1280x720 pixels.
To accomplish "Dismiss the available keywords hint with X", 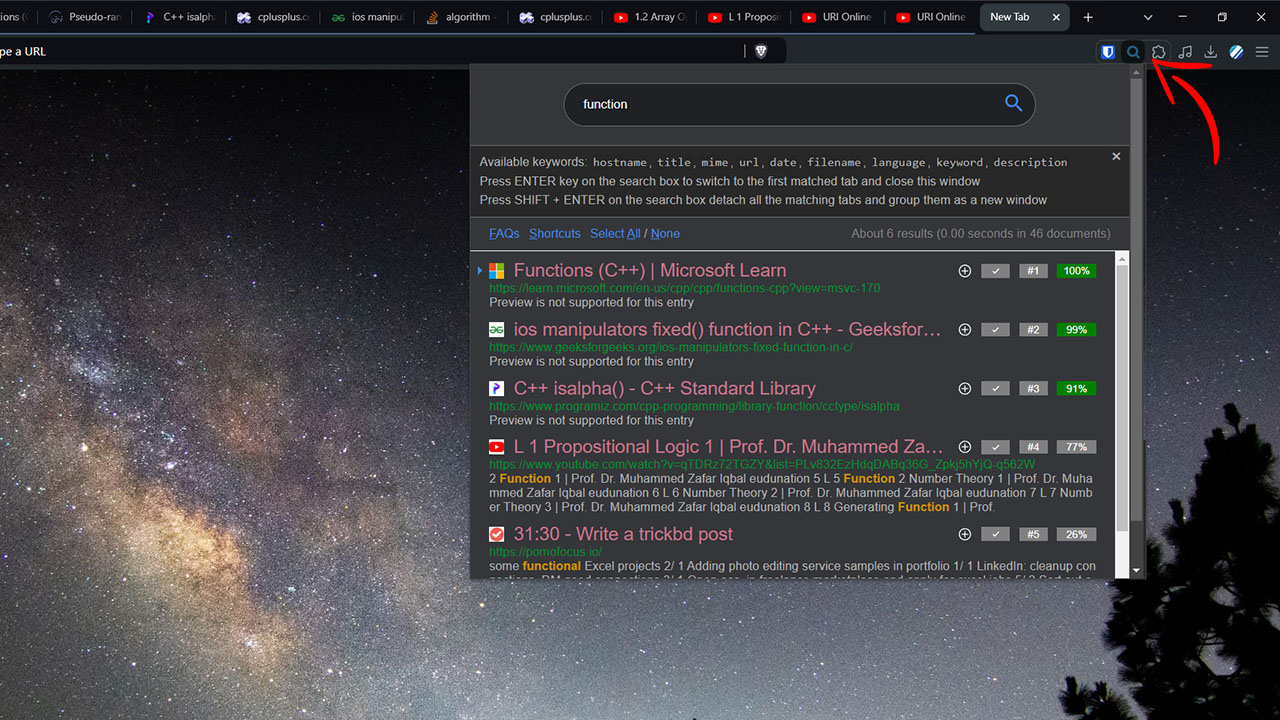I will [x=1116, y=156].
